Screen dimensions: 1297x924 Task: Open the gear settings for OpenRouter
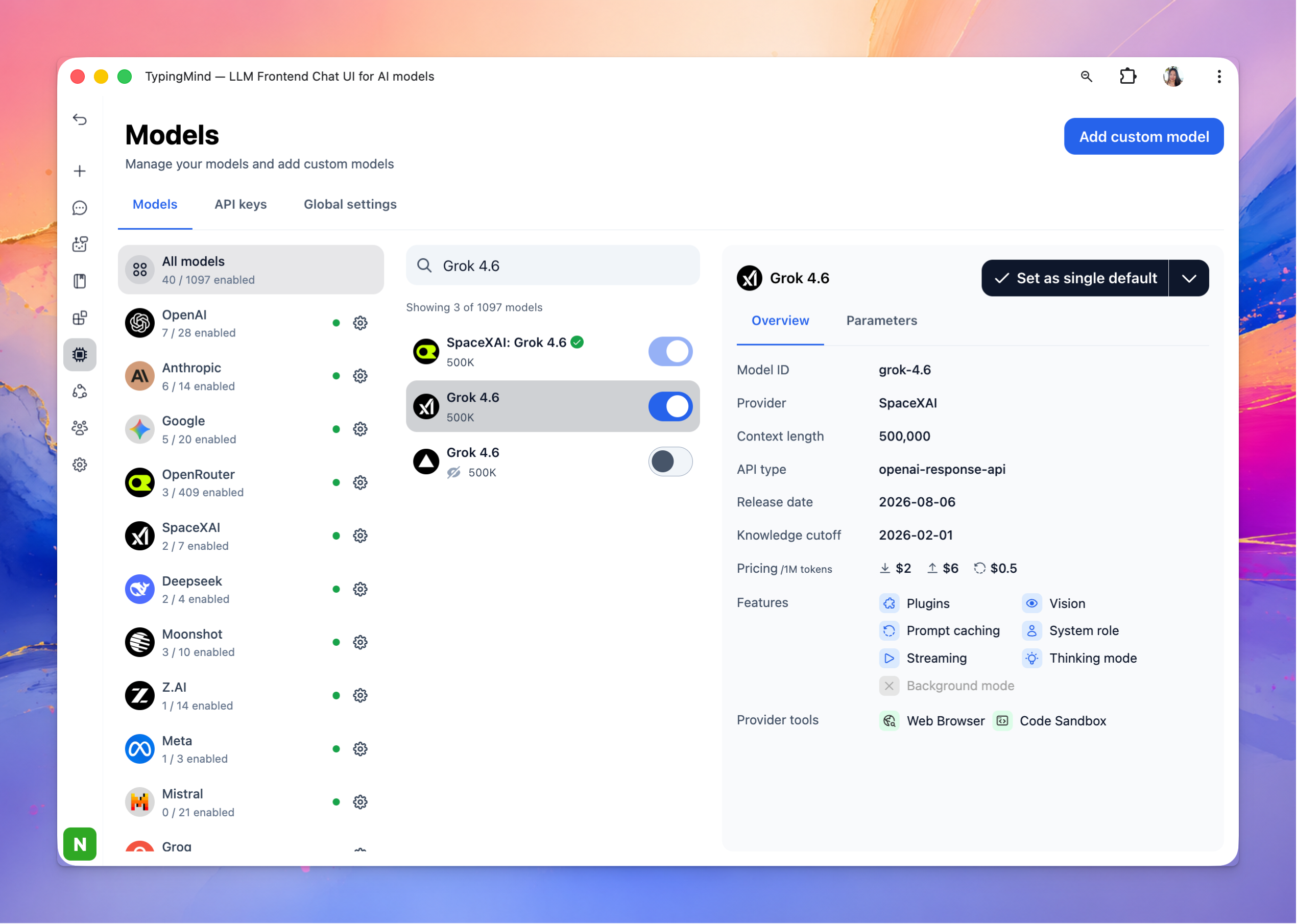[x=360, y=482]
